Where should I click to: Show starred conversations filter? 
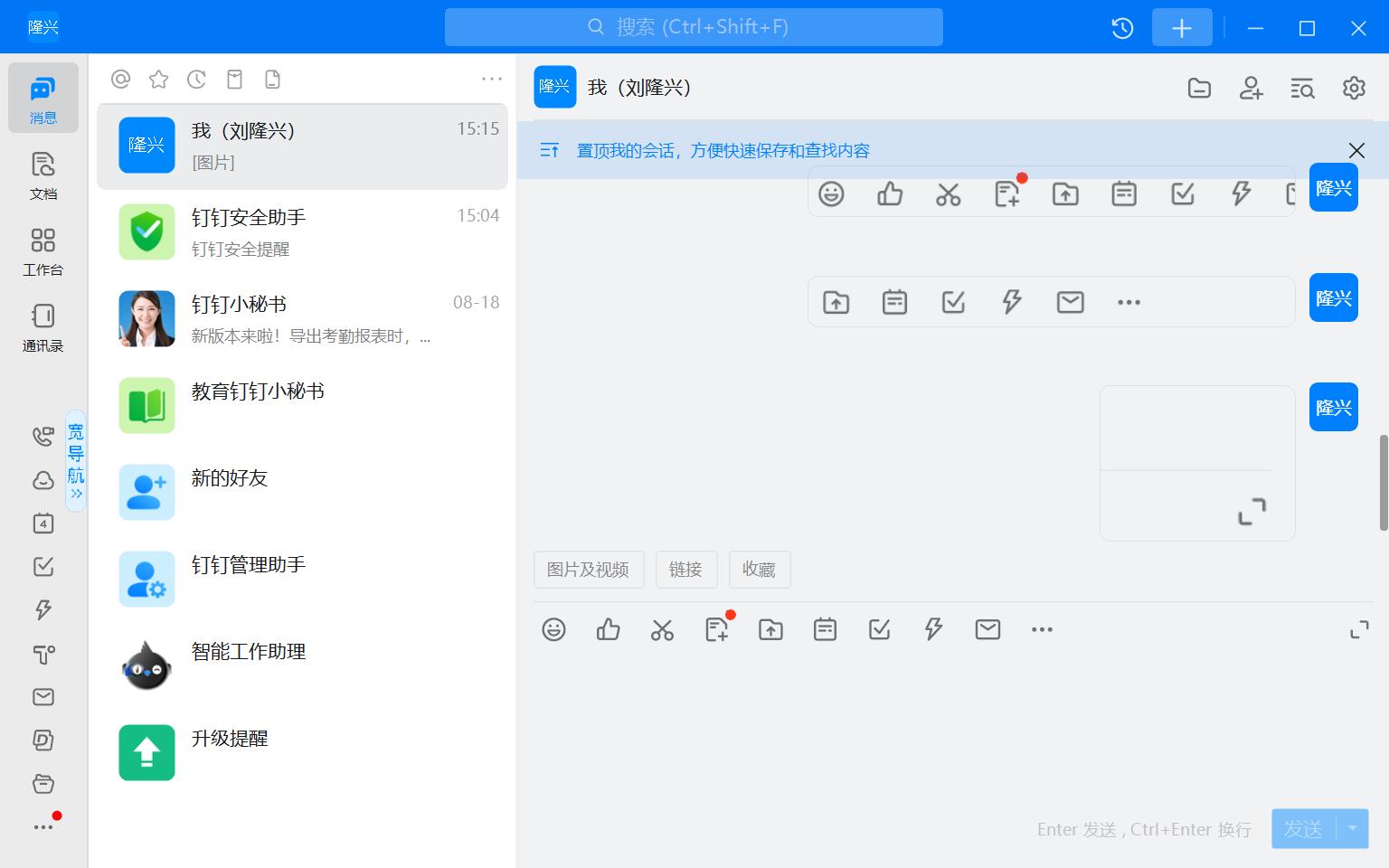pyautogui.click(x=158, y=80)
